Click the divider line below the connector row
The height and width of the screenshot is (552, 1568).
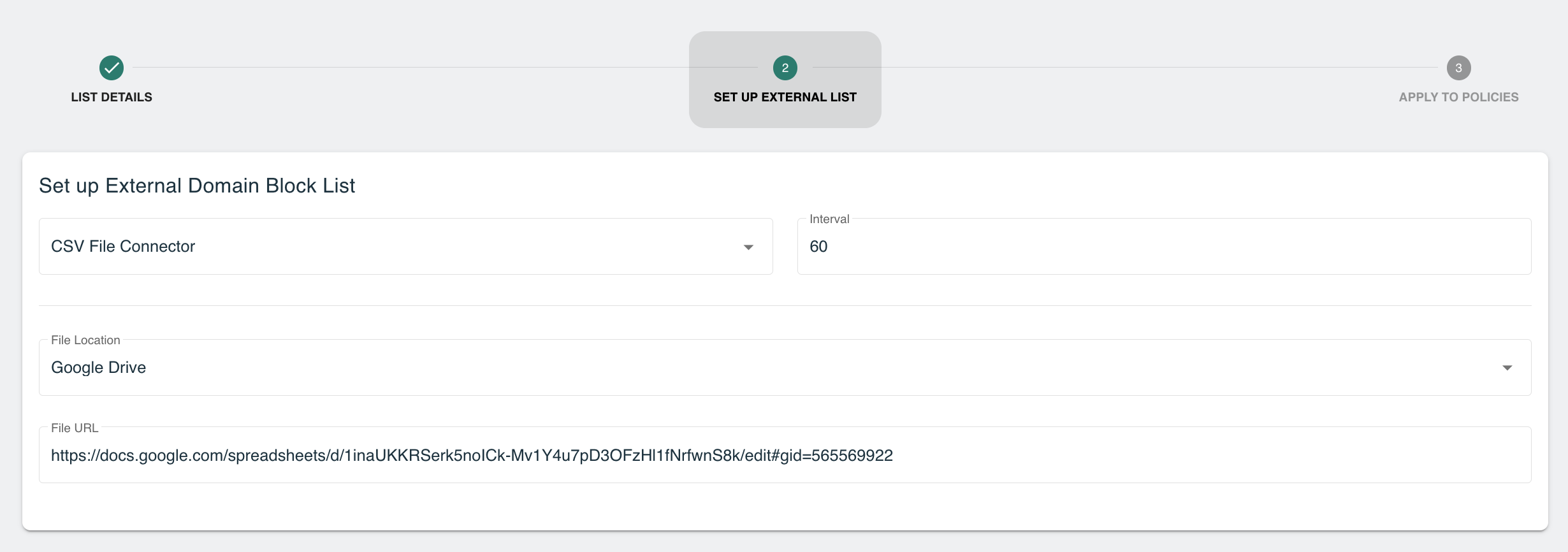coord(785,305)
